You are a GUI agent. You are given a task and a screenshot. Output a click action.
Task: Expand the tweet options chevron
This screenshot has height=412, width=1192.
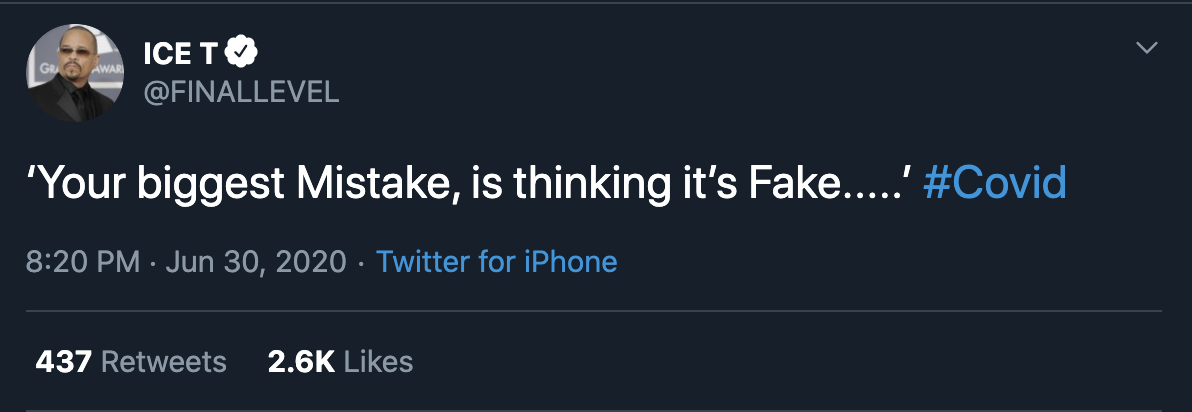pos(1147,48)
